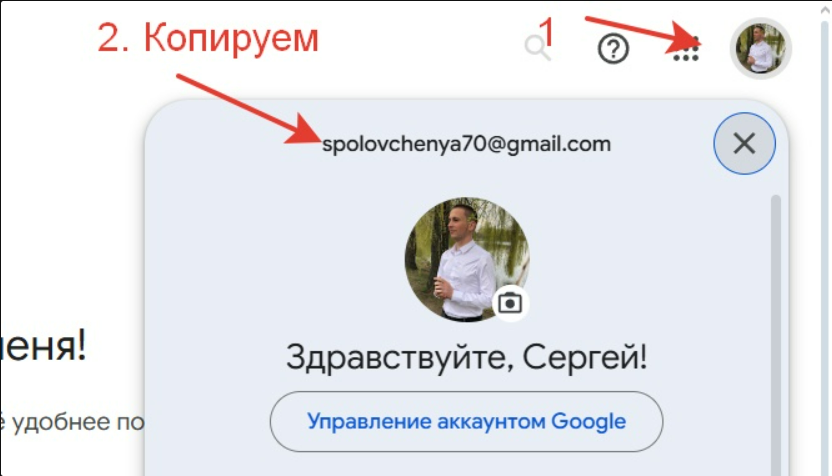Image resolution: width=832 pixels, height=476 pixels.
Task: Close the Google account panel
Action: point(744,143)
